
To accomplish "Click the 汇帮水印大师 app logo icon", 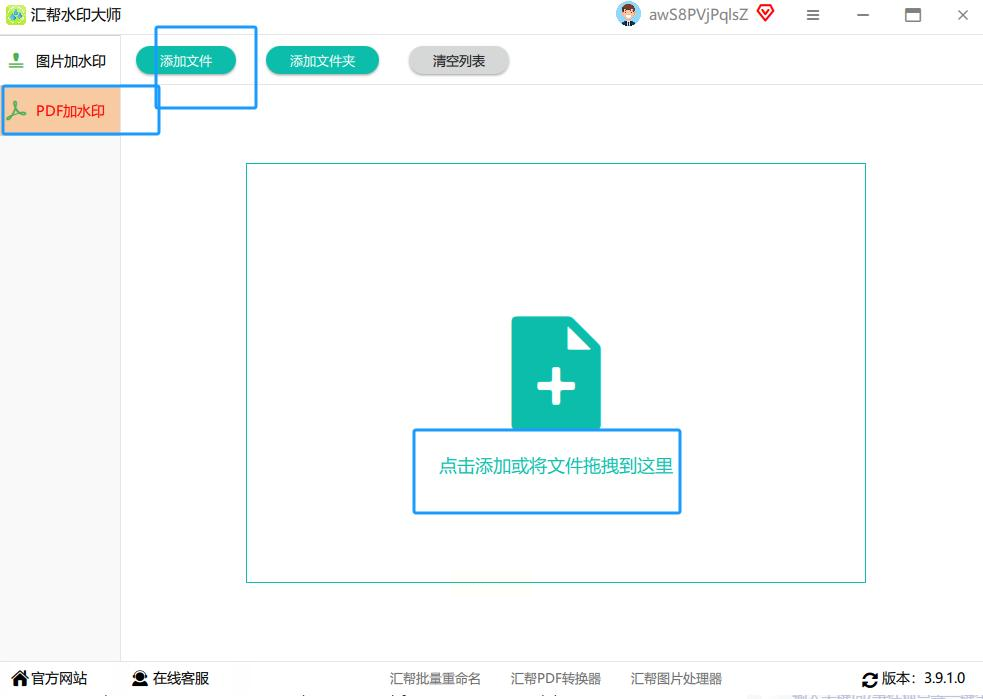I will [16, 15].
